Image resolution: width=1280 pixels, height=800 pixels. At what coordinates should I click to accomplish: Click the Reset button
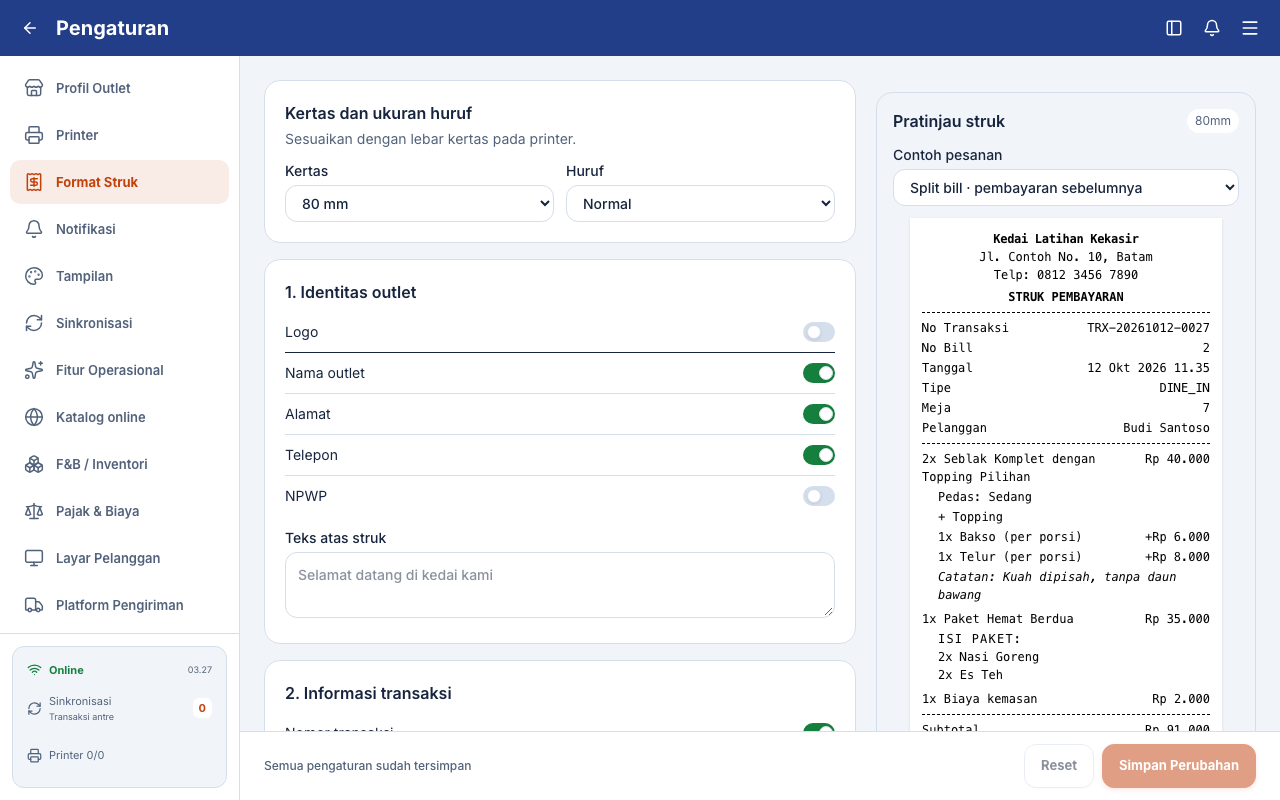pos(1059,766)
